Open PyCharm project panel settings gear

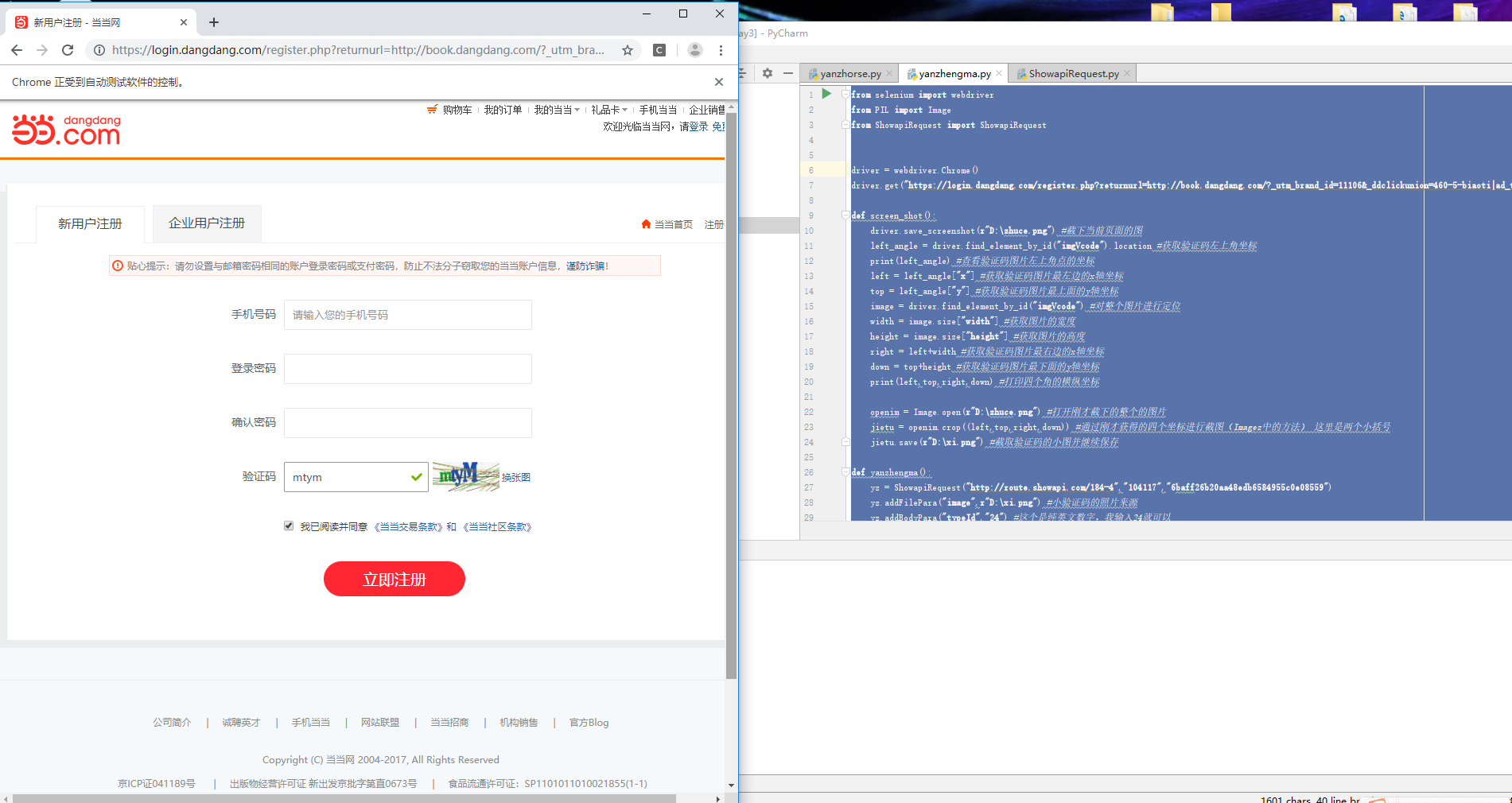[768, 73]
